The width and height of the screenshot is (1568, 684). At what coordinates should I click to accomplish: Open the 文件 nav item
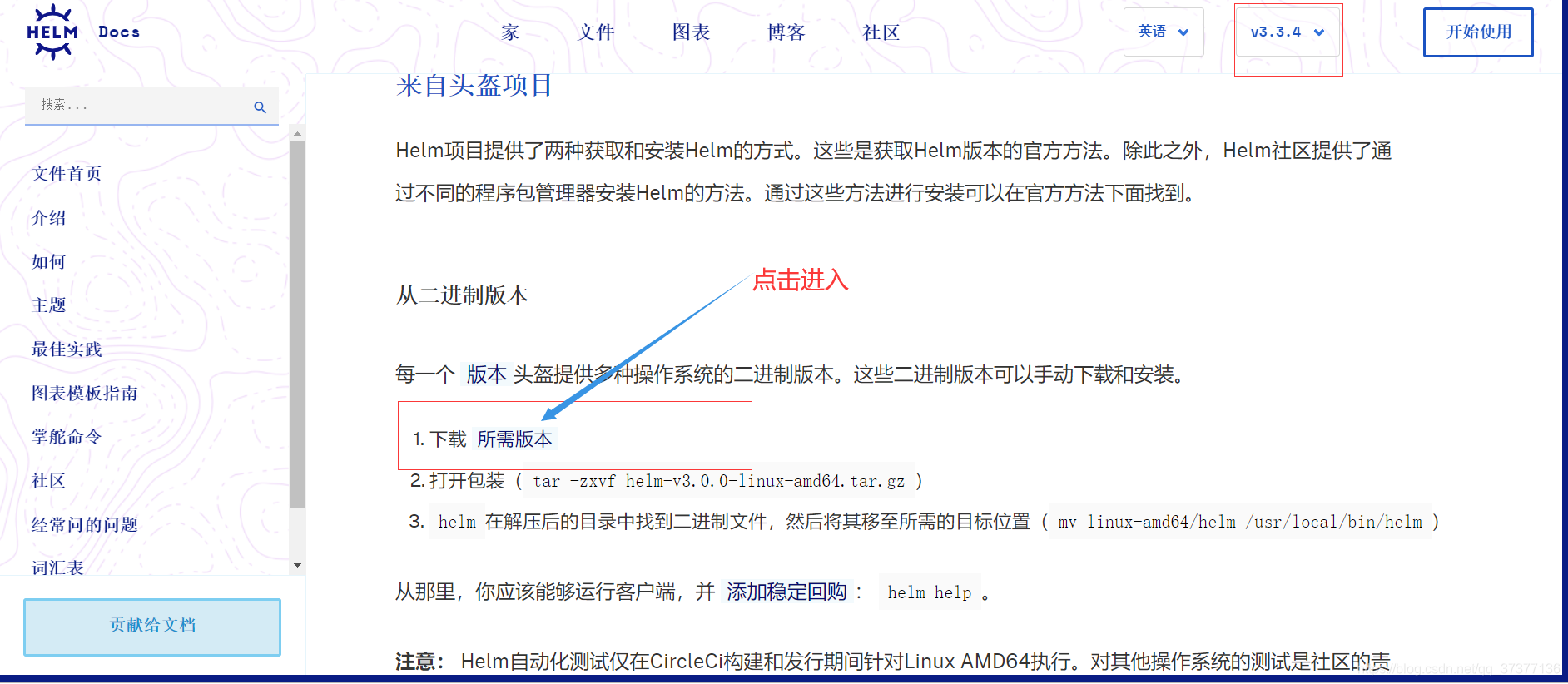[x=596, y=32]
